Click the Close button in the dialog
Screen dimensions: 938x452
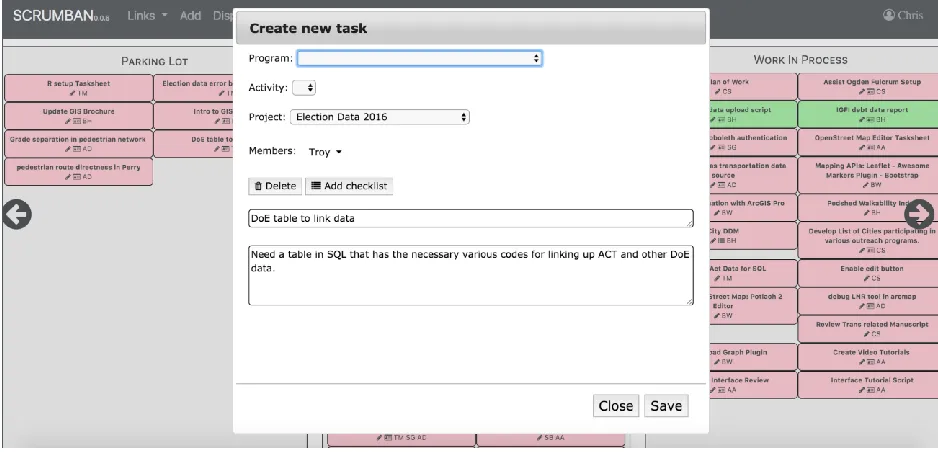click(x=616, y=406)
